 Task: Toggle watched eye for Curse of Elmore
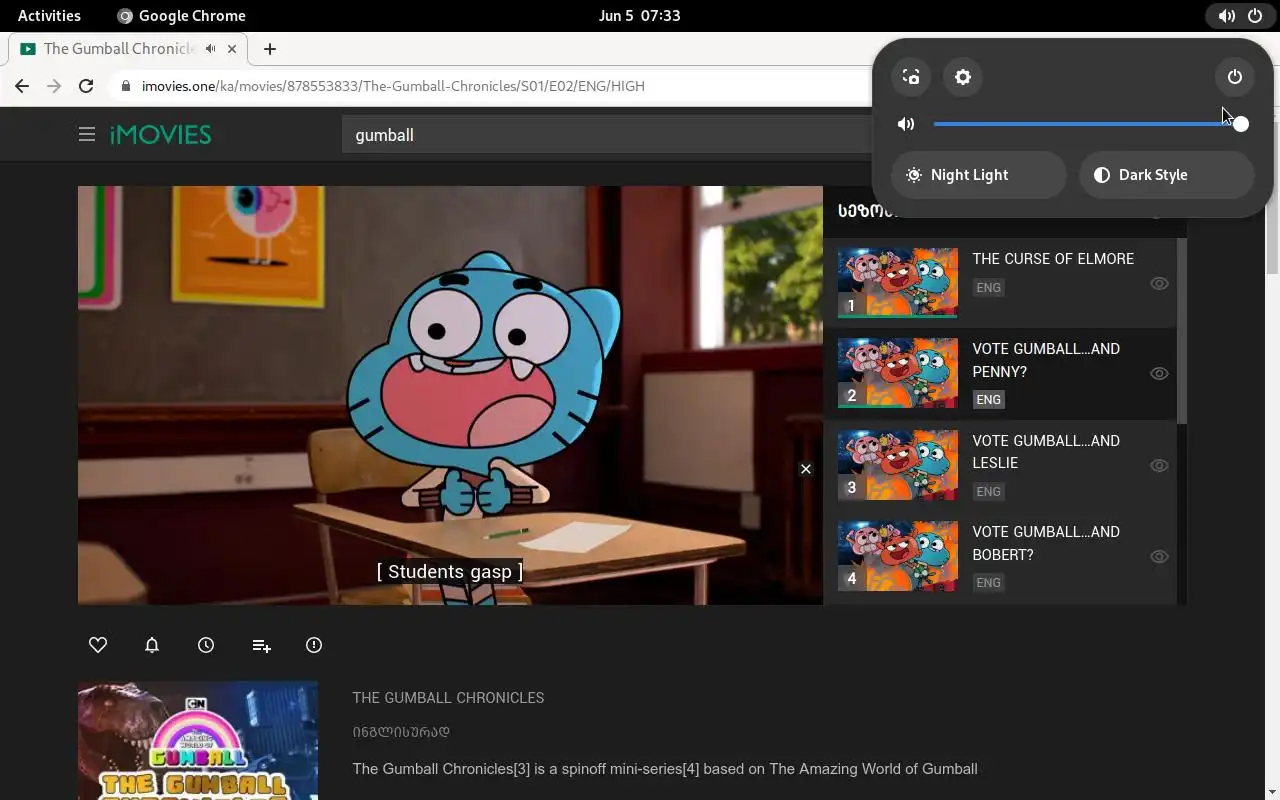pyautogui.click(x=1159, y=283)
